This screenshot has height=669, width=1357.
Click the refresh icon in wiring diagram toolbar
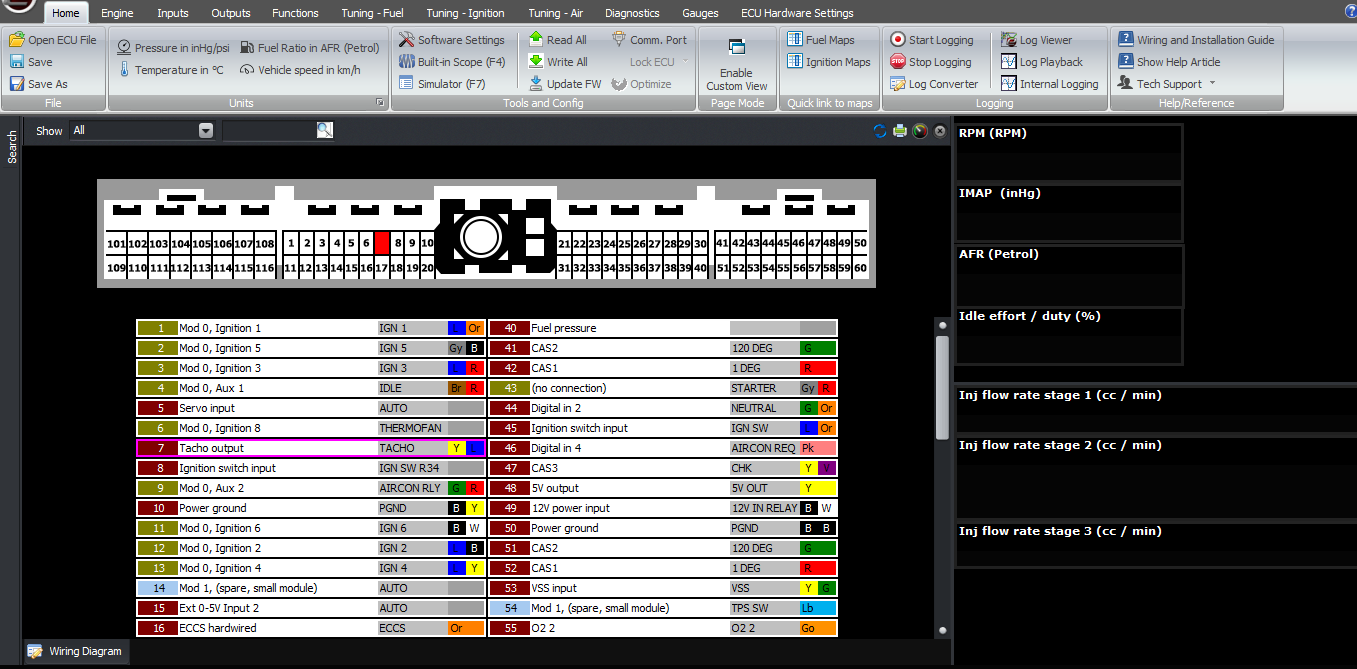pos(880,131)
